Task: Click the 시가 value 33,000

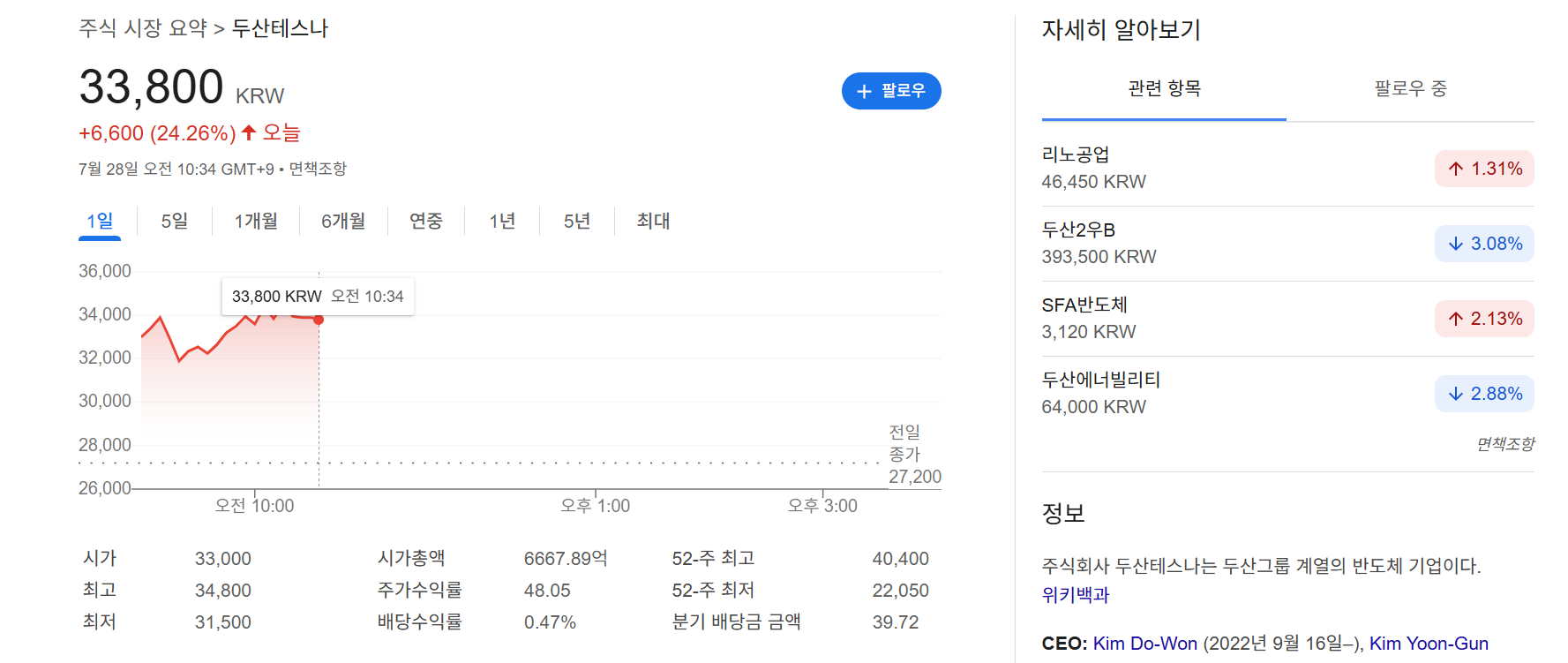Action: click(223, 559)
